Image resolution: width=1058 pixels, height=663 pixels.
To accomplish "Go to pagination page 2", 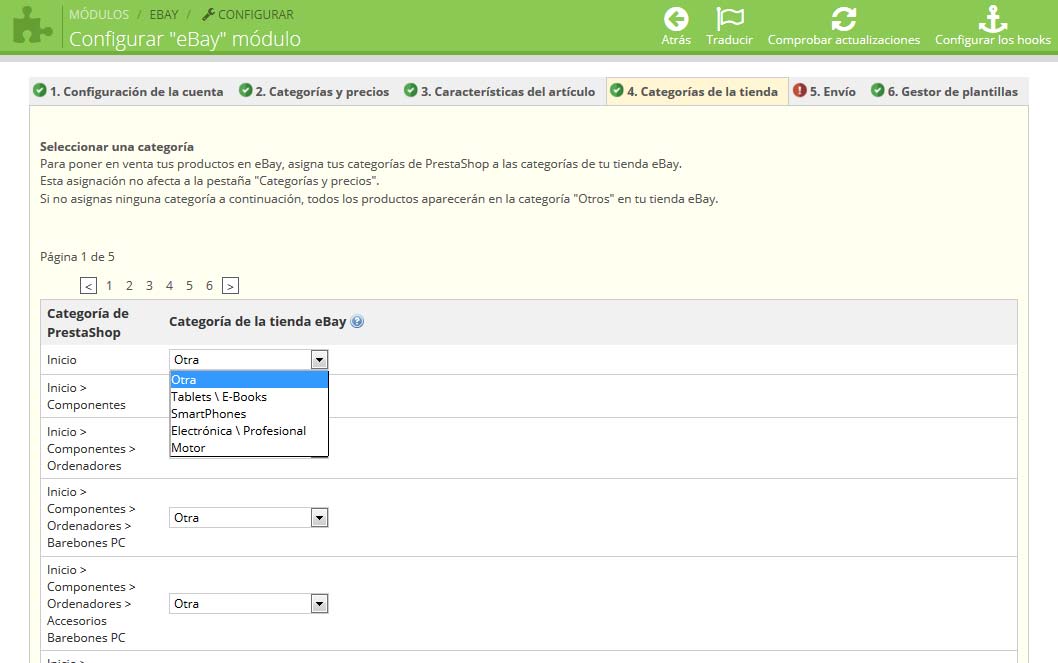I will [130, 286].
